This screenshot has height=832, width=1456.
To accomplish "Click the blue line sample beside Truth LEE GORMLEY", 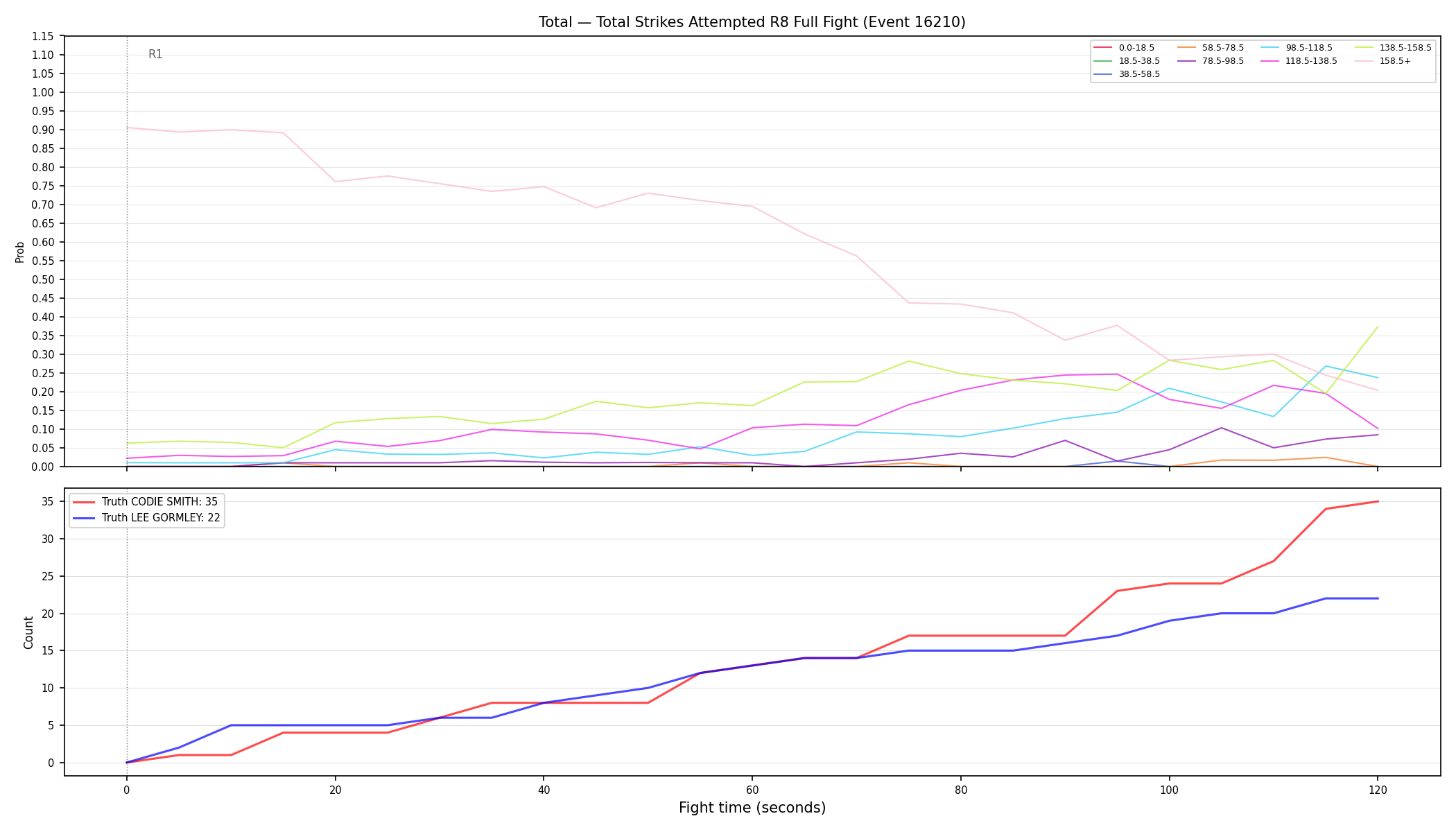I will pos(84,518).
